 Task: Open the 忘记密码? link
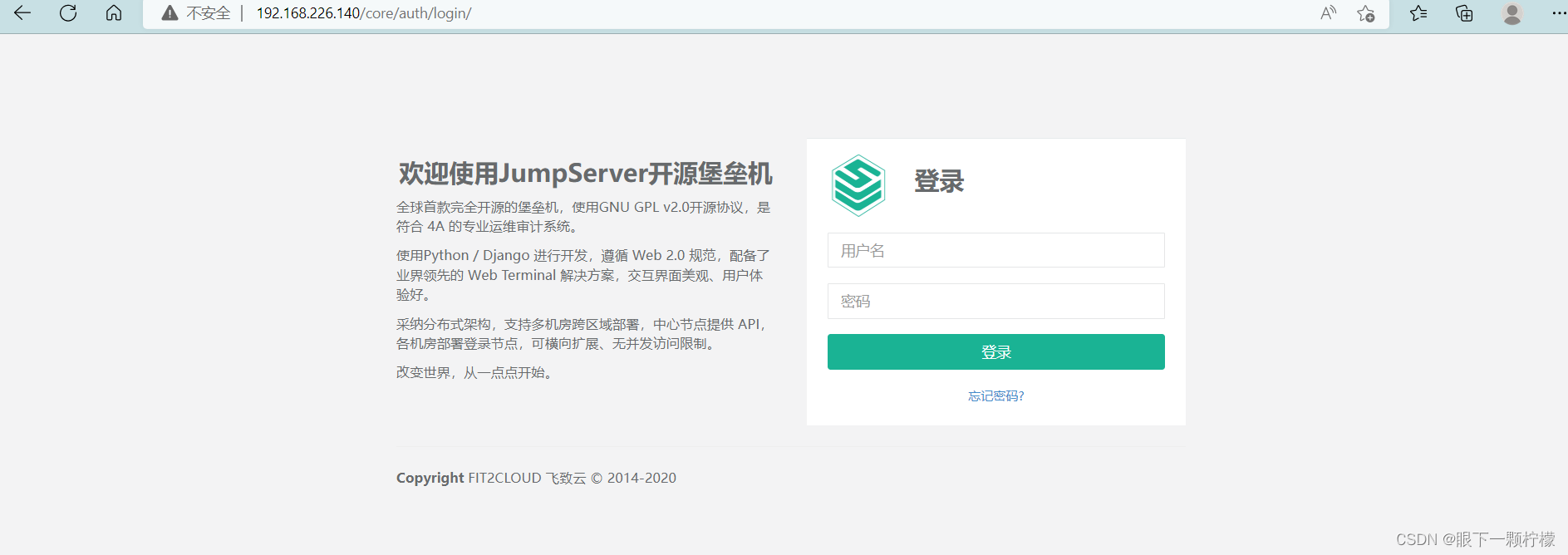(x=995, y=396)
